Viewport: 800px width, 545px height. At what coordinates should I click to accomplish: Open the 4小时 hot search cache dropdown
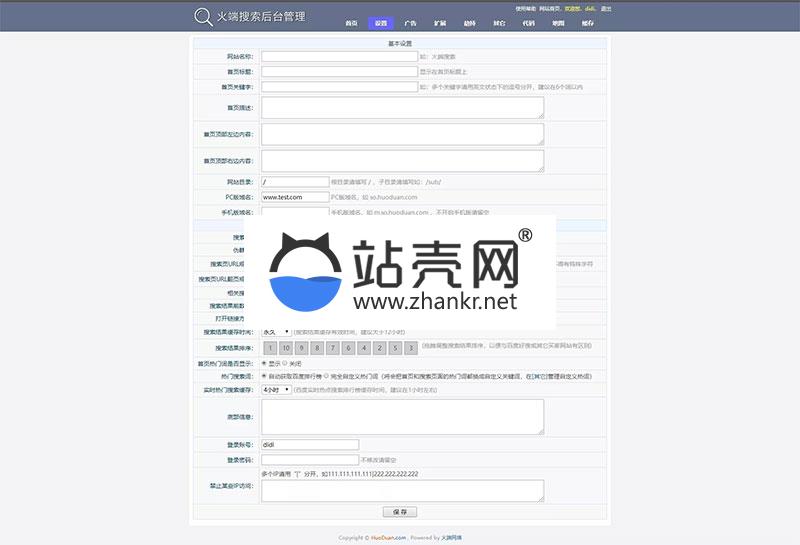pos(276,389)
